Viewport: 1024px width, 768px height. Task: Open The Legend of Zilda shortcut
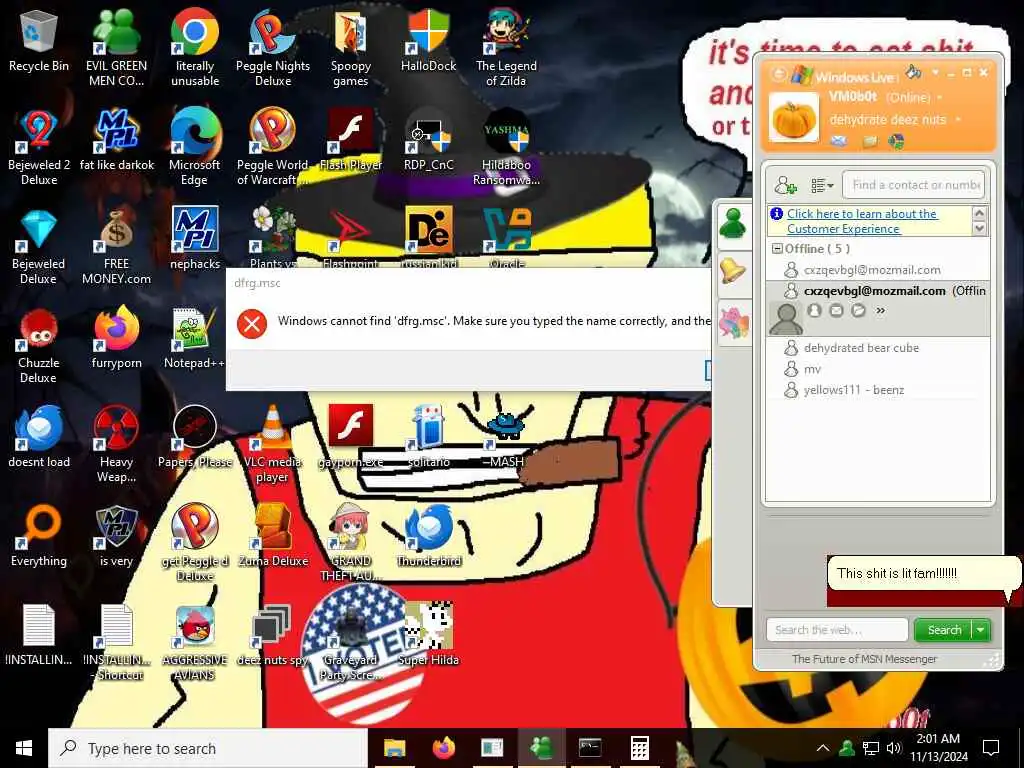(x=506, y=47)
